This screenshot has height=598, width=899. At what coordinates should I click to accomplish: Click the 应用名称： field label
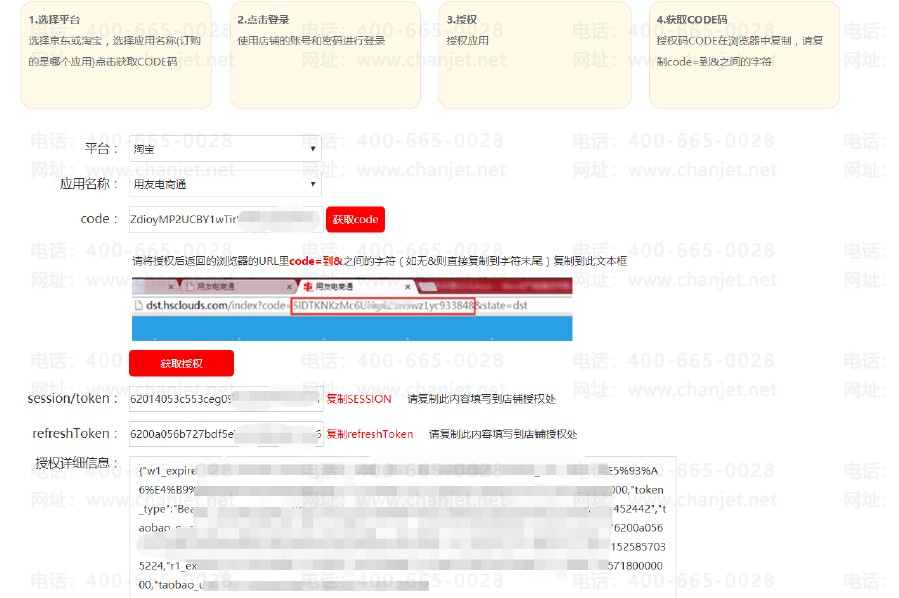click(89, 184)
